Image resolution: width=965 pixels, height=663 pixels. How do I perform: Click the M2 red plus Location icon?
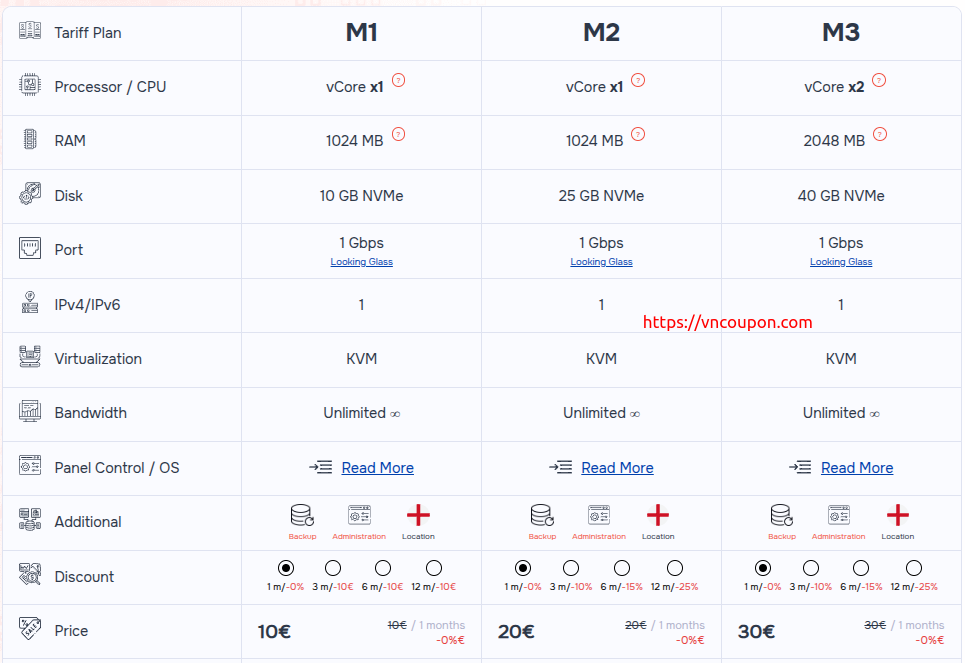pos(658,515)
